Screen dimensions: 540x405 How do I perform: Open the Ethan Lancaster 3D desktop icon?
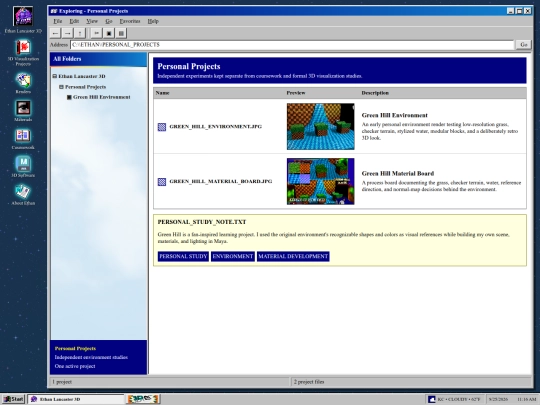pos(23,19)
